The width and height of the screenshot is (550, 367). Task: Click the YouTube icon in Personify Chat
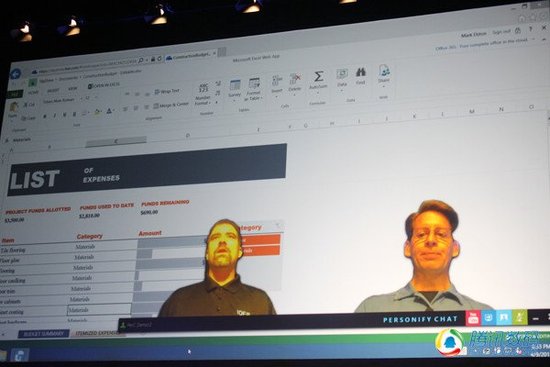coord(473,318)
